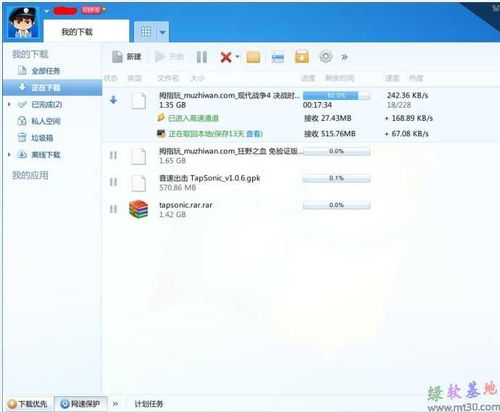Screen dimensions: 500x412
Task: Open the yellow folder icon in toolbar
Action: [253, 57]
